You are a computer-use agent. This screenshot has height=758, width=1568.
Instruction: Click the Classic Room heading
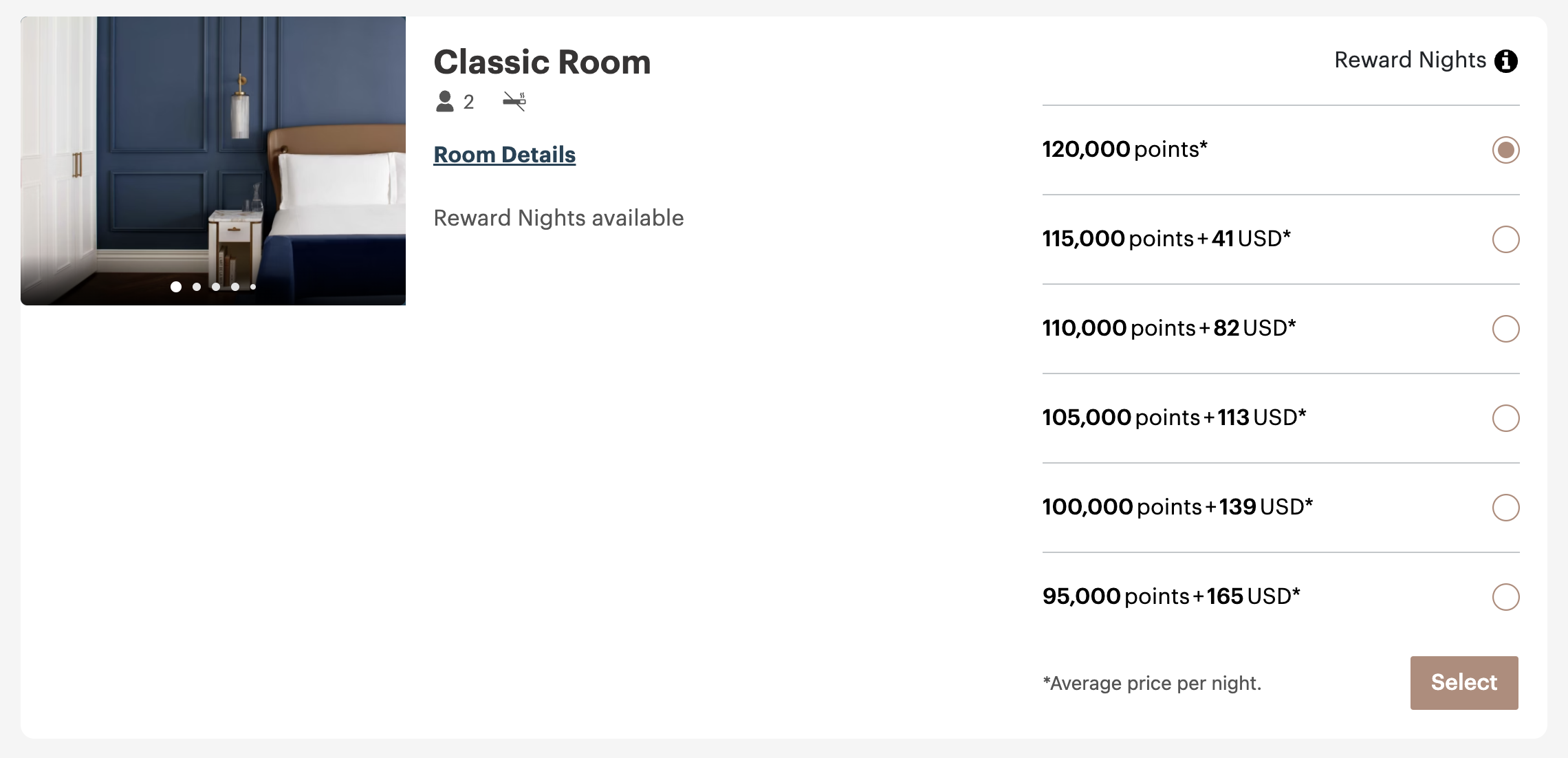[x=542, y=62]
